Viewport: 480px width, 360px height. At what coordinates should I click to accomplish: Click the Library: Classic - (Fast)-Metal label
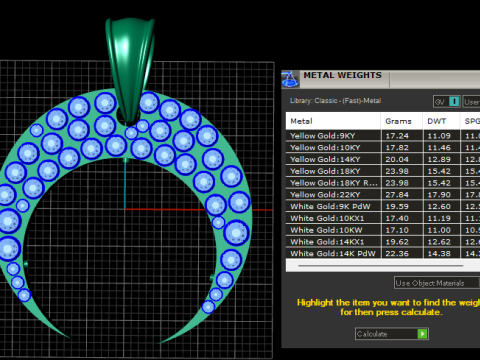click(335, 101)
